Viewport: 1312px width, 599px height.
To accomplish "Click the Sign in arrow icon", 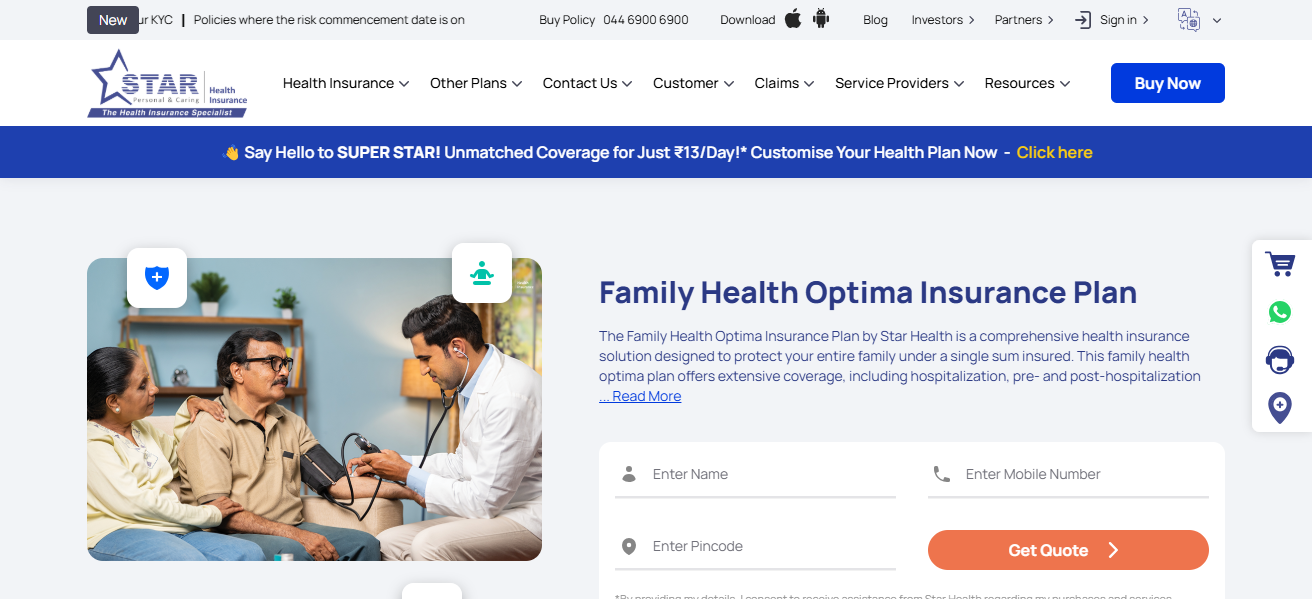I will (1083, 20).
